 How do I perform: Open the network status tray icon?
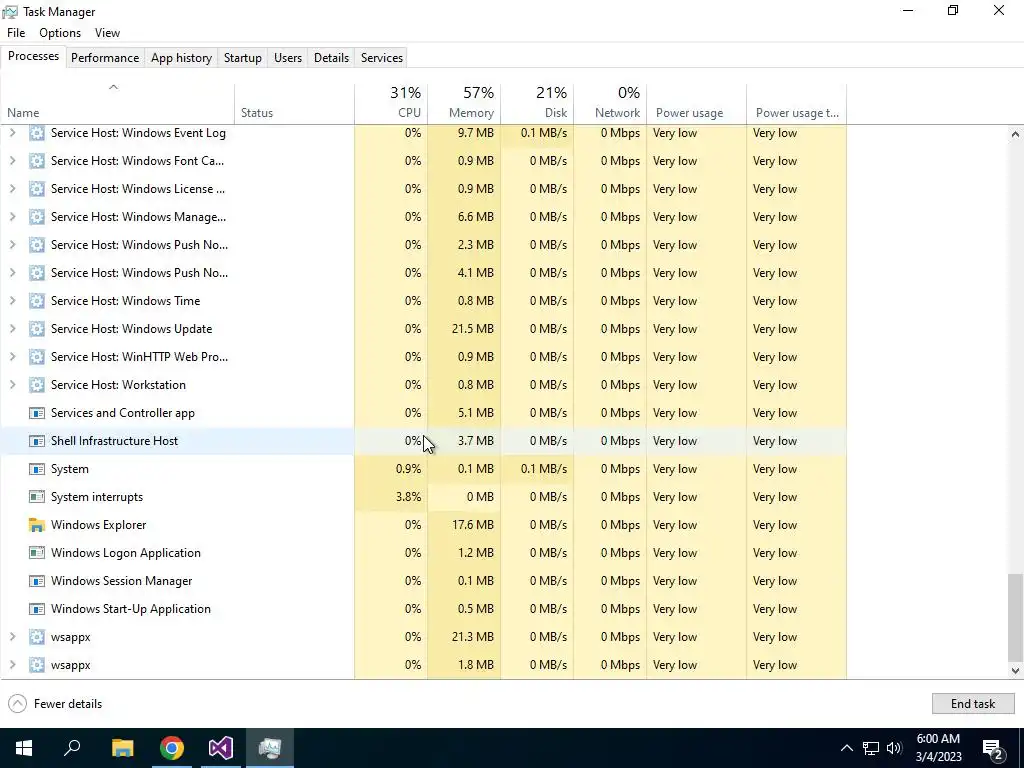click(871, 748)
